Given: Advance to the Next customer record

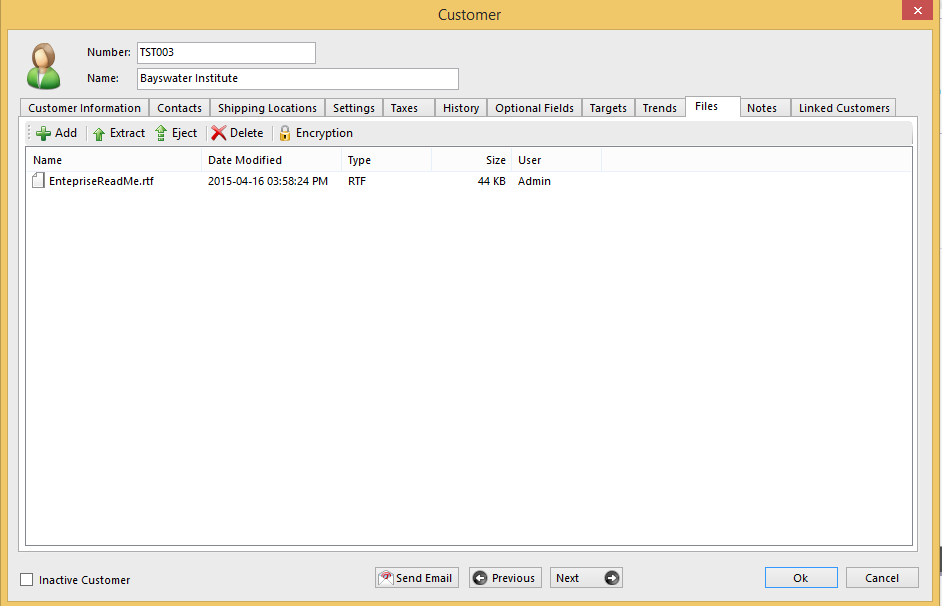Looking at the screenshot, I should pos(586,578).
